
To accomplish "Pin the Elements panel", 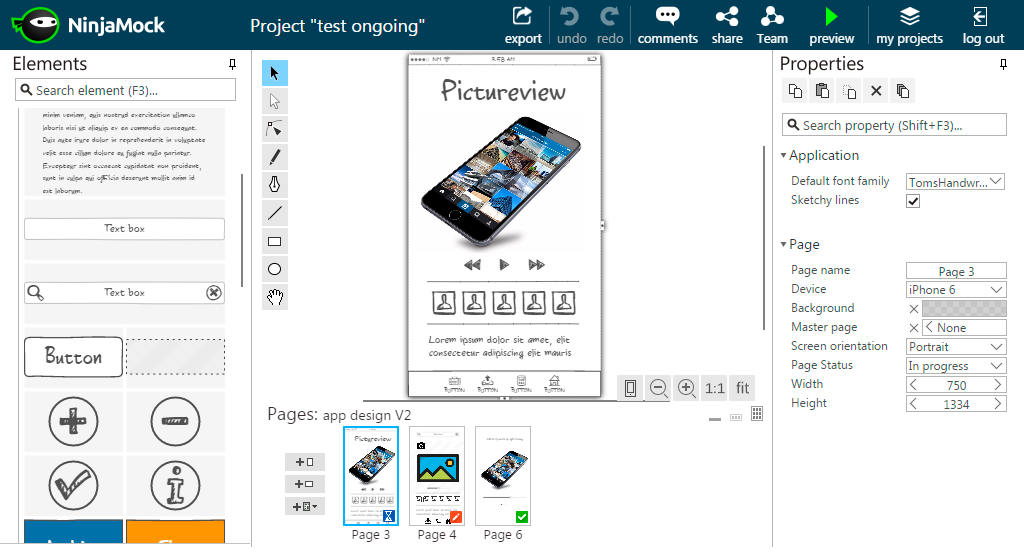I will point(232,64).
